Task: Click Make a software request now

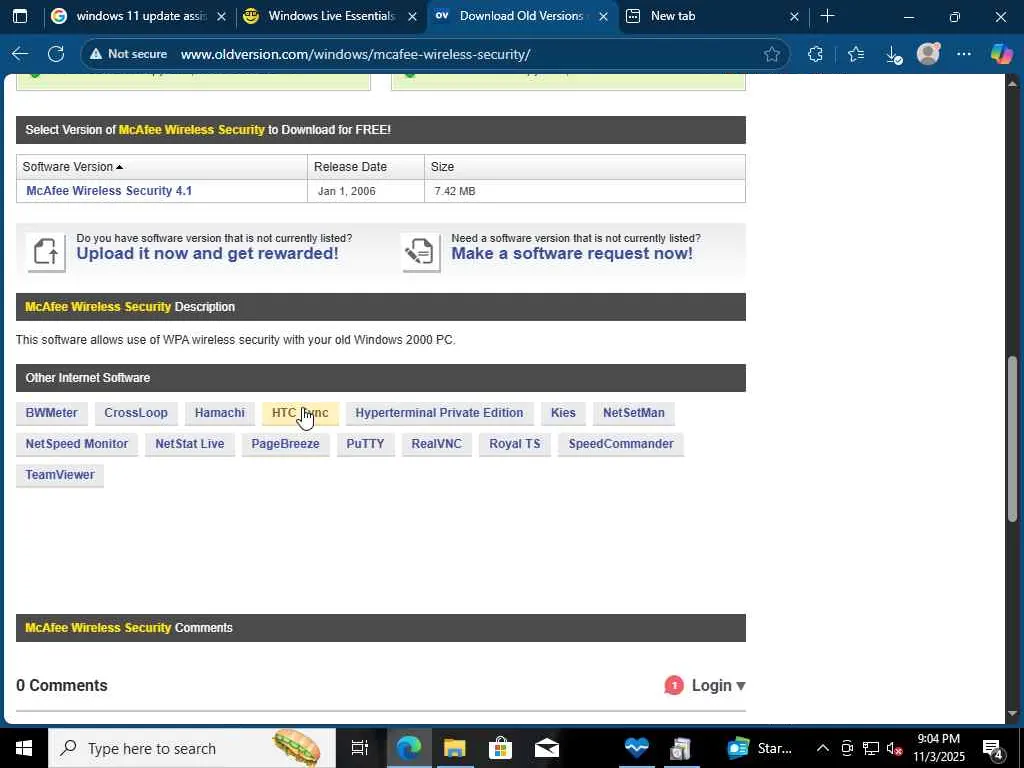Action: point(571,253)
